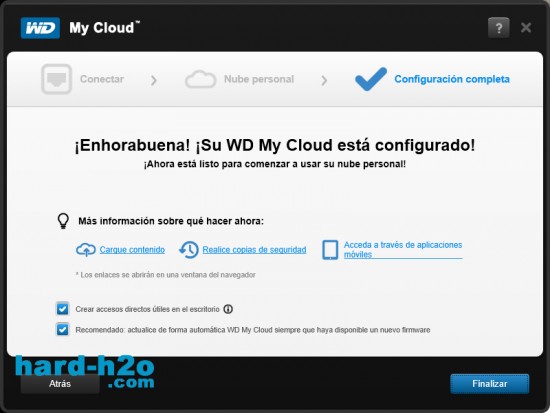Open the Cargue contenido link
The height and width of the screenshot is (413, 550).
click(132, 250)
